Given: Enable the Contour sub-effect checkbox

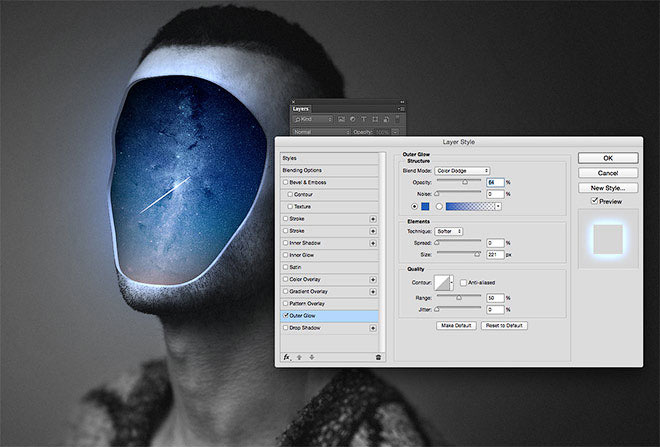Looking at the screenshot, I should (290, 194).
